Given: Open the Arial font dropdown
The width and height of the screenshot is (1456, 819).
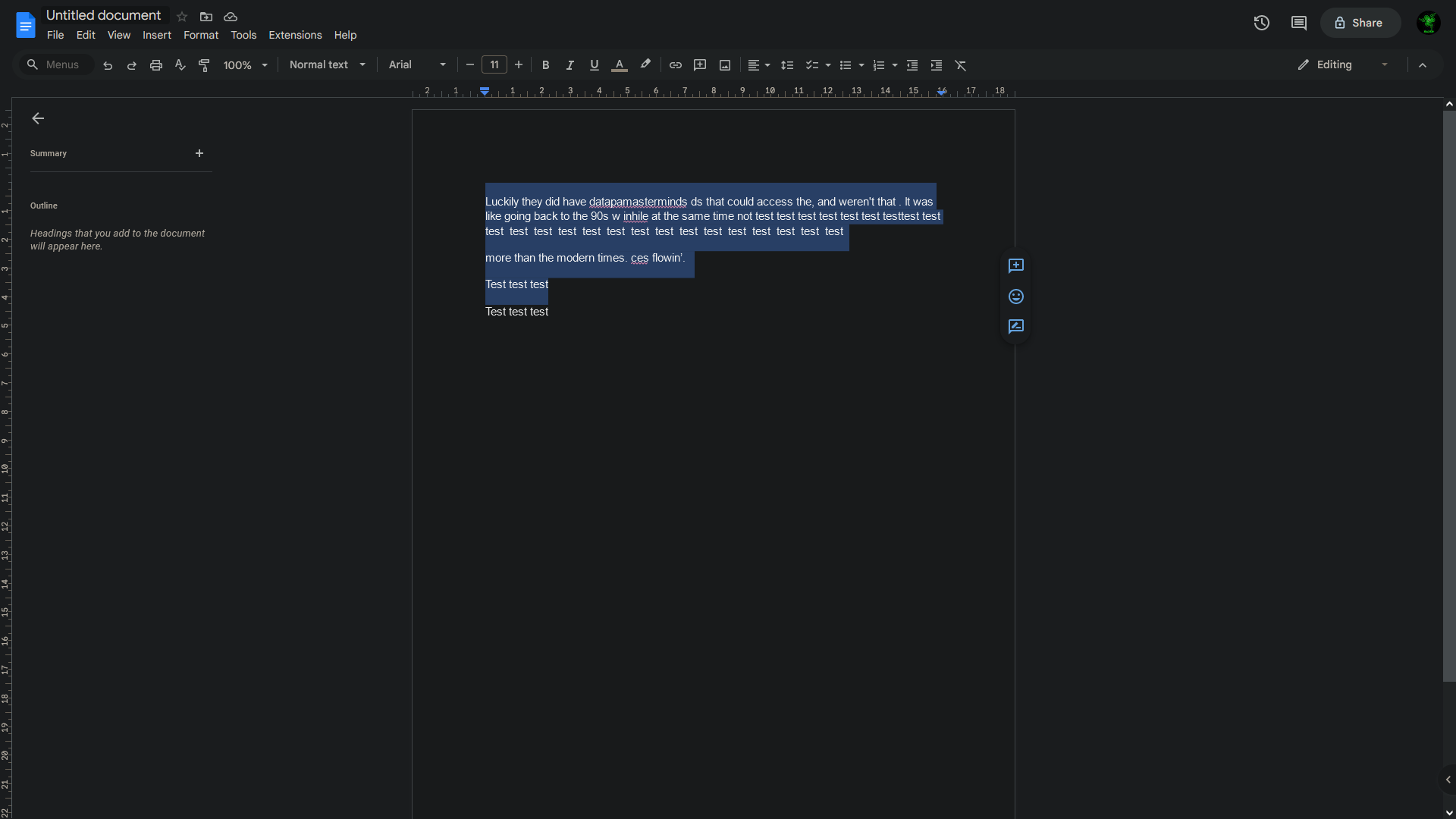Looking at the screenshot, I should 417,65.
